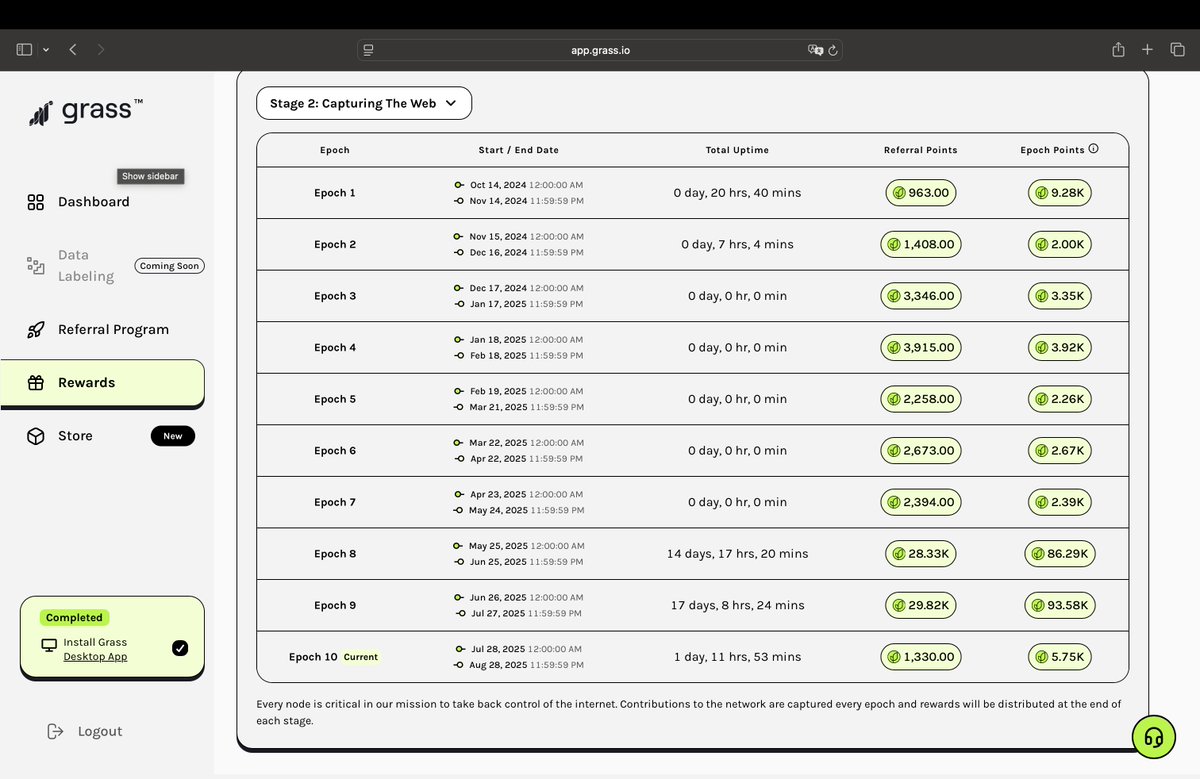This screenshot has width=1200, height=779.
Task: Click the Epoch Points info icon
Action: tap(1093, 149)
